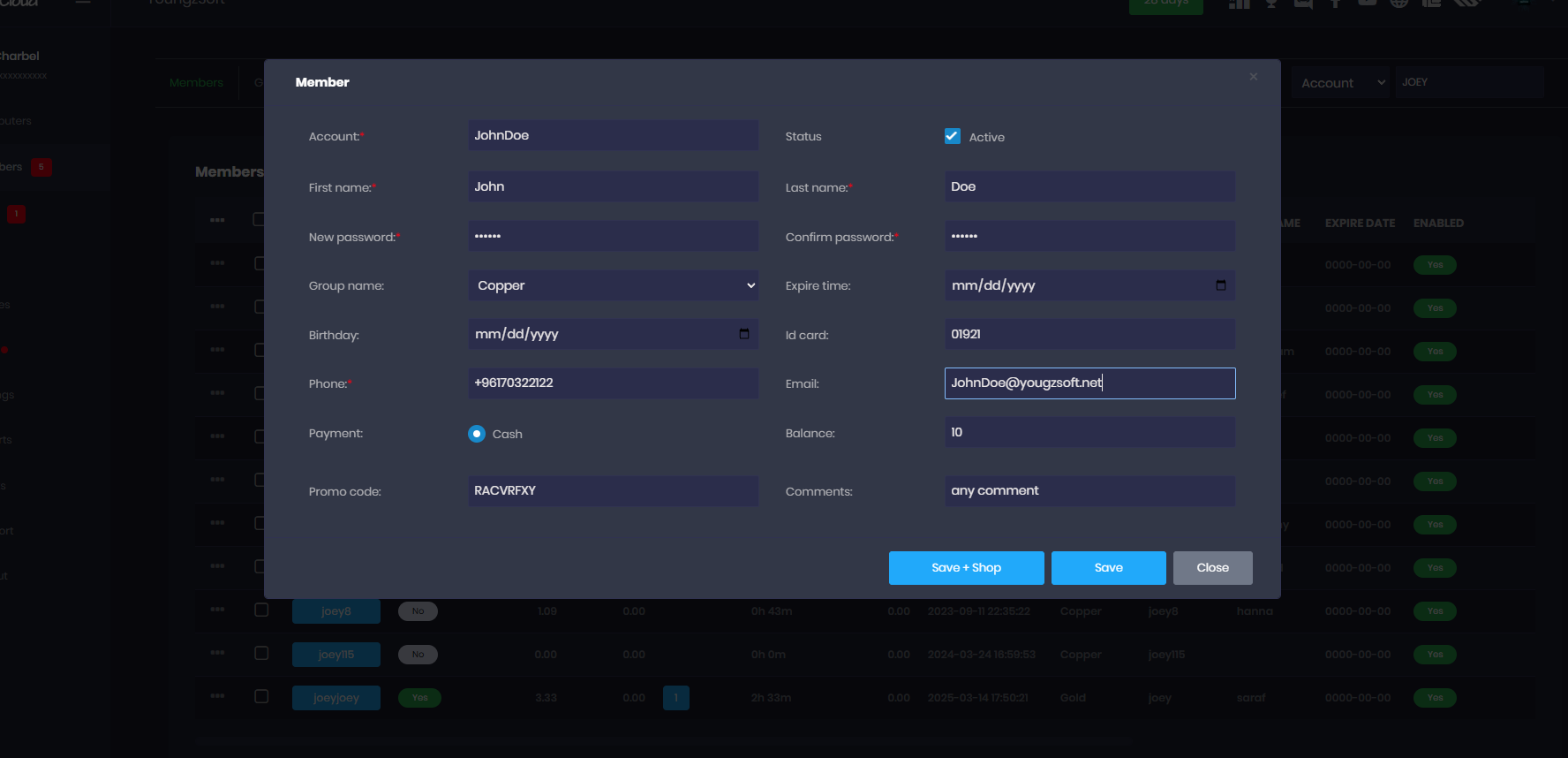Image resolution: width=1568 pixels, height=758 pixels.
Task: Click into the Promo code field
Action: pyautogui.click(x=613, y=491)
